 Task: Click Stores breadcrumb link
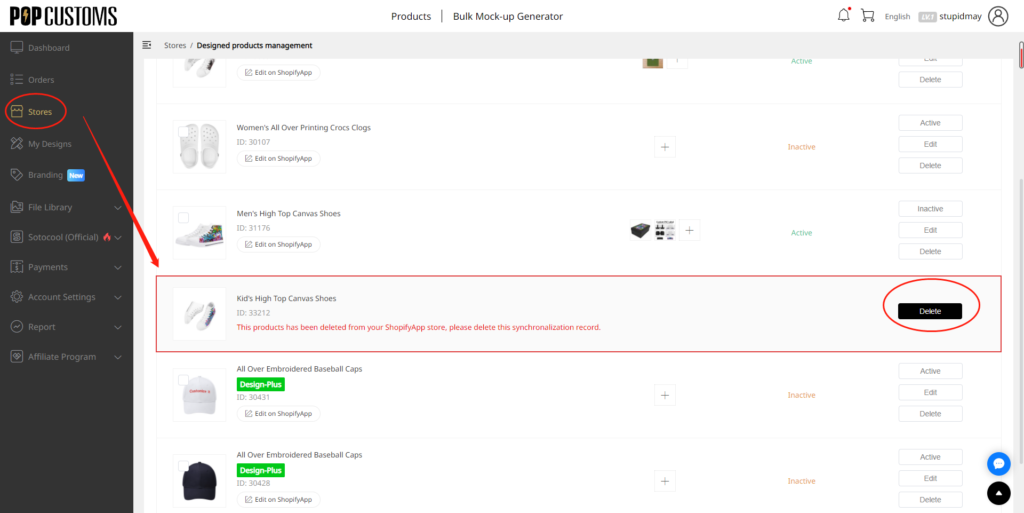pos(175,45)
